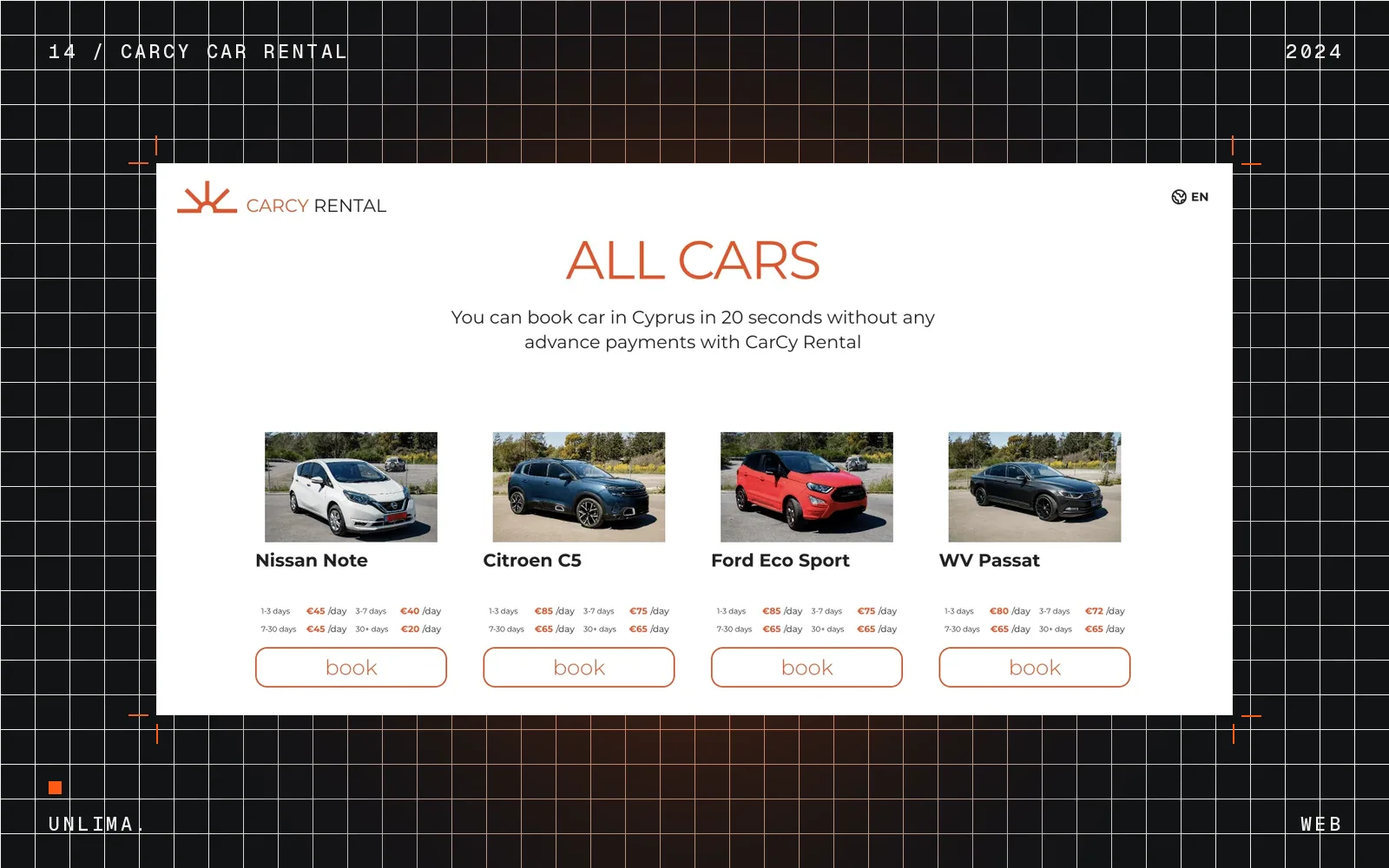Screen dimensions: 1389x868
Task: Click the ALL CARS heading
Action: coord(693,260)
